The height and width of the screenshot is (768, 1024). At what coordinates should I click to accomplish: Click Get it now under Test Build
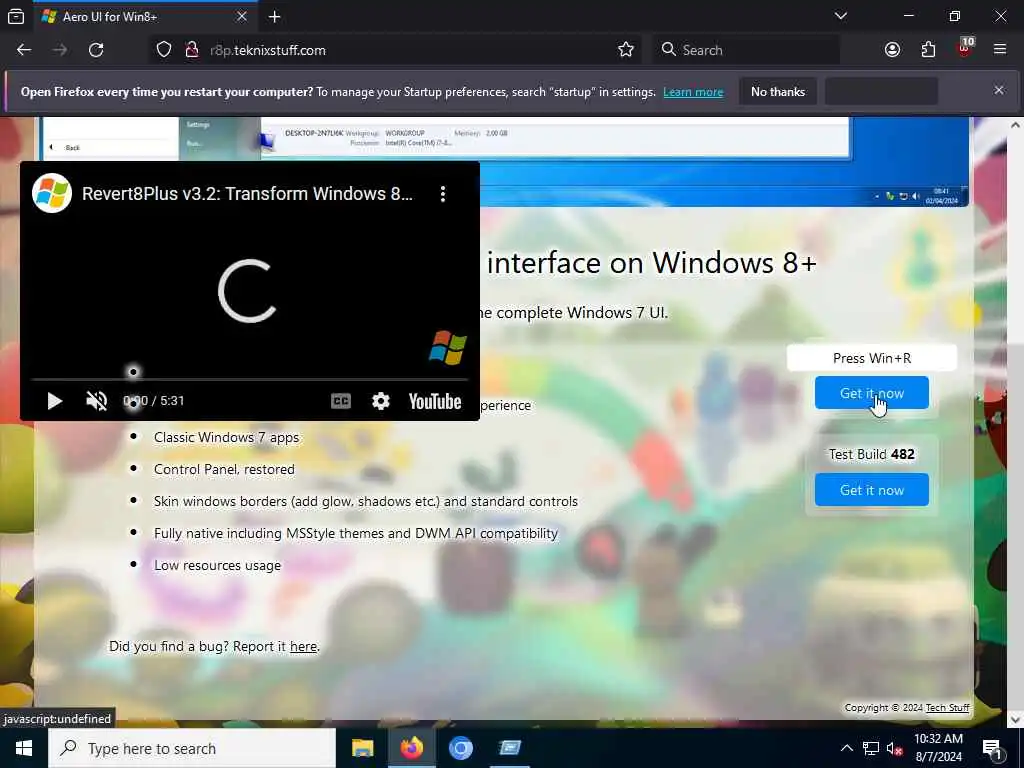coord(871,490)
